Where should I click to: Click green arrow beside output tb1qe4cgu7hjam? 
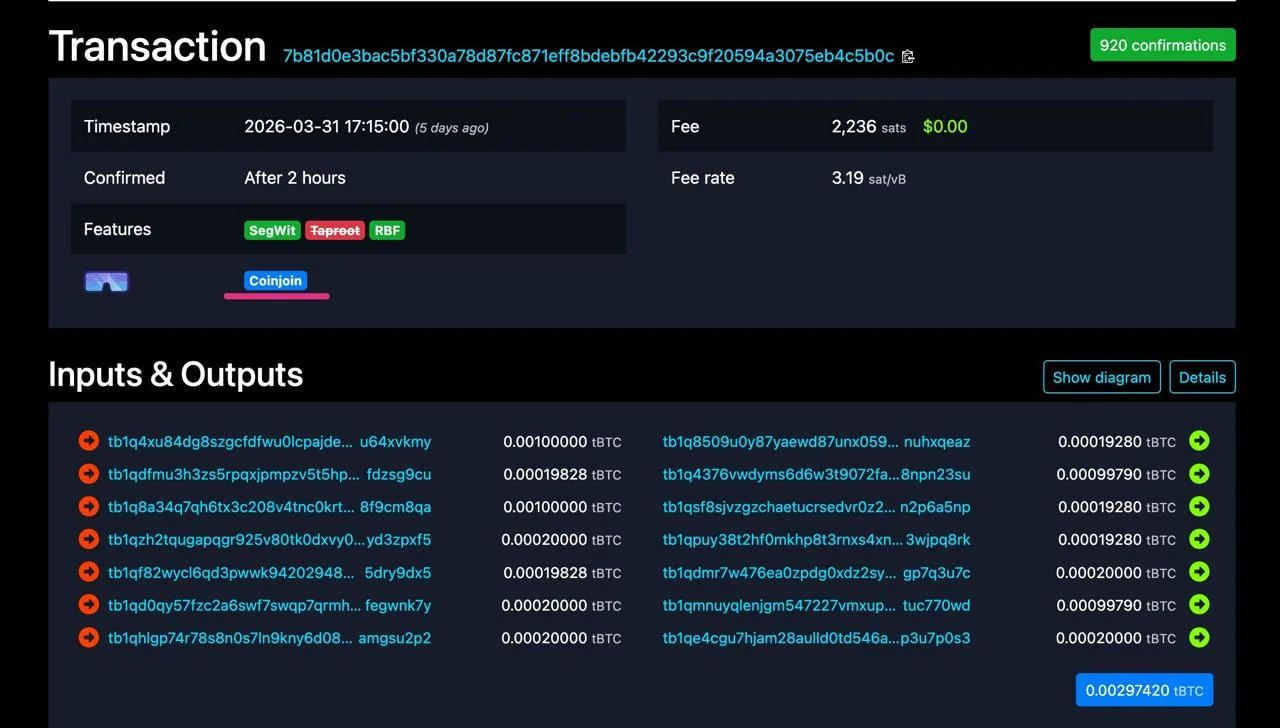[x=1199, y=638]
